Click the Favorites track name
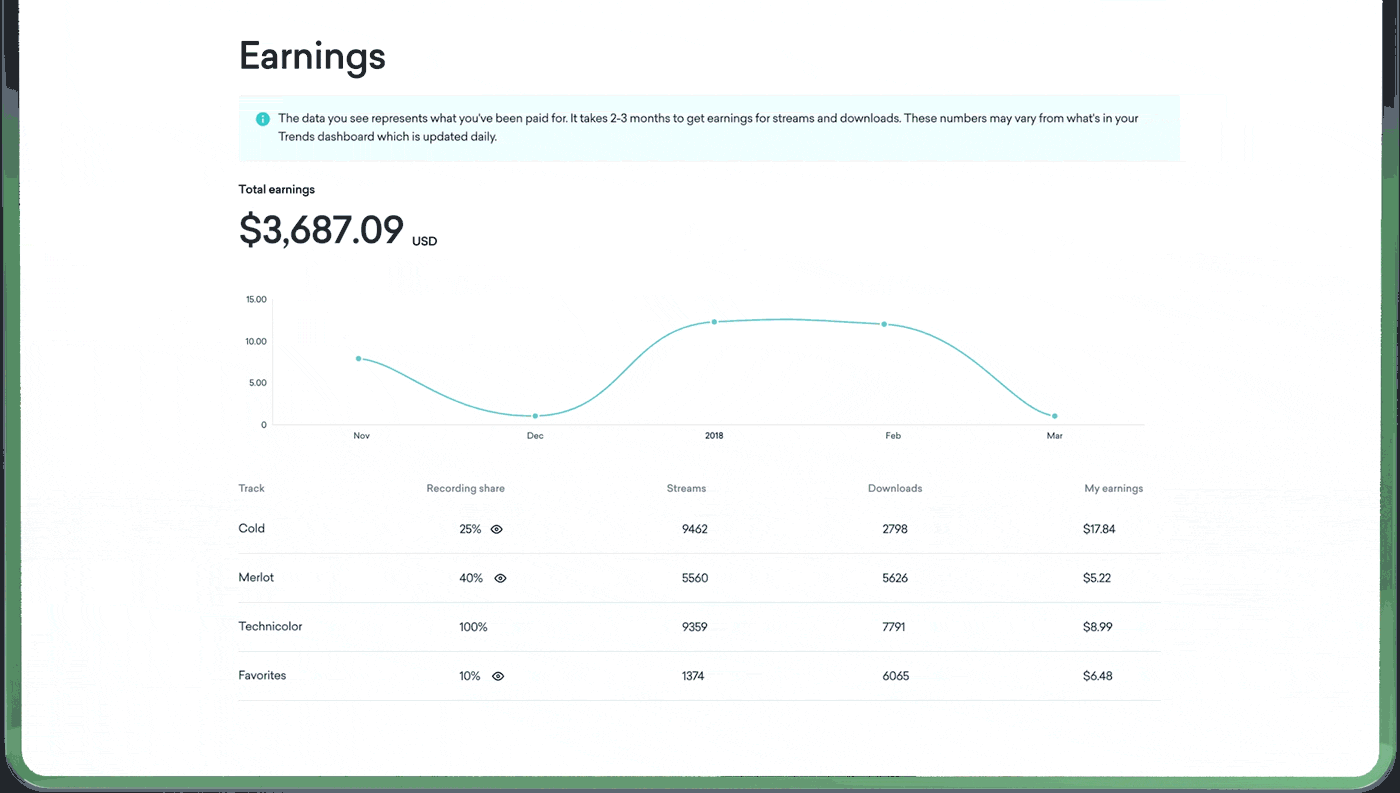Viewport: 1400px width, 793px height. tap(262, 675)
